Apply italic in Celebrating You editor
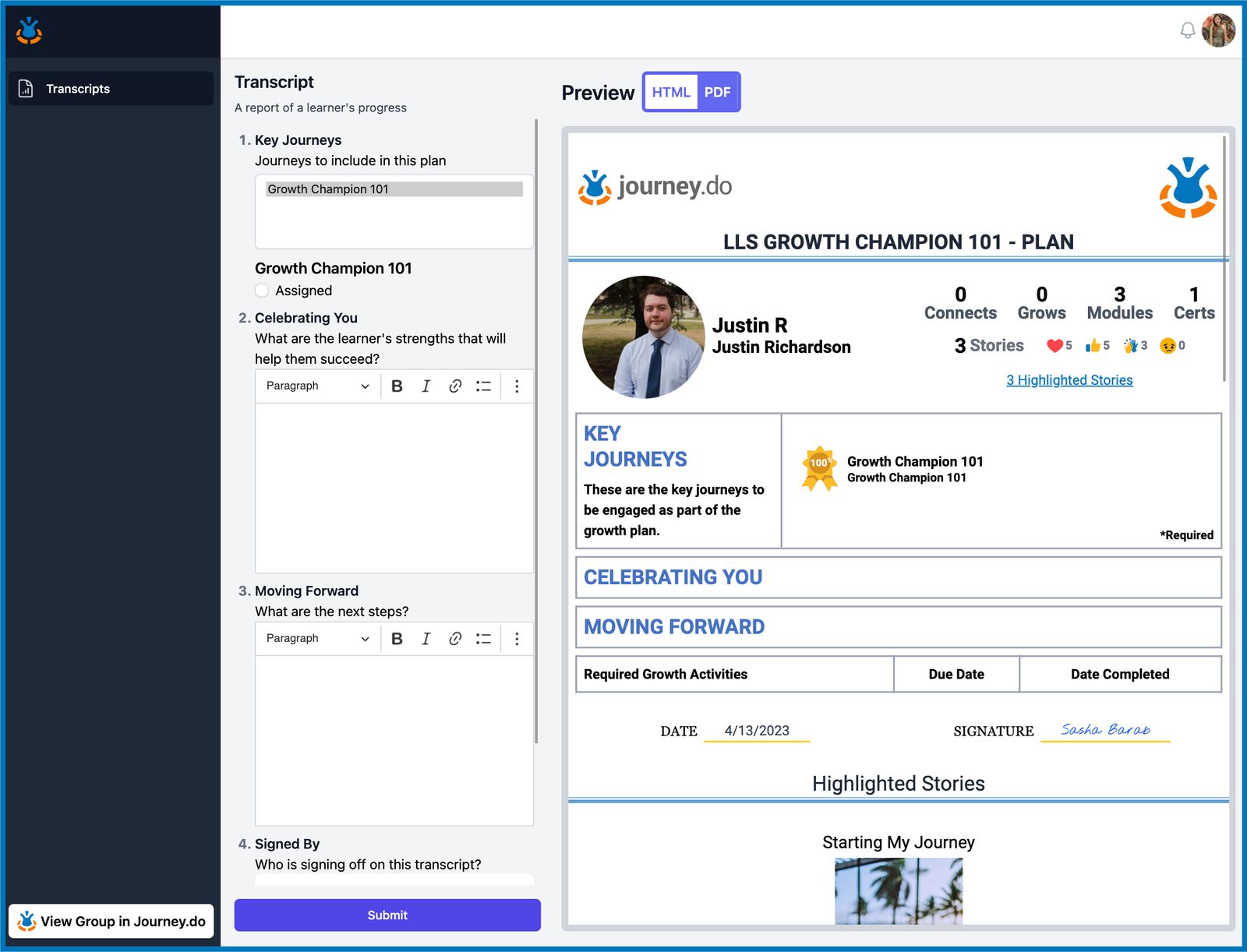The width and height of the screenshot is (1247, 952). [x=426, y=386]
